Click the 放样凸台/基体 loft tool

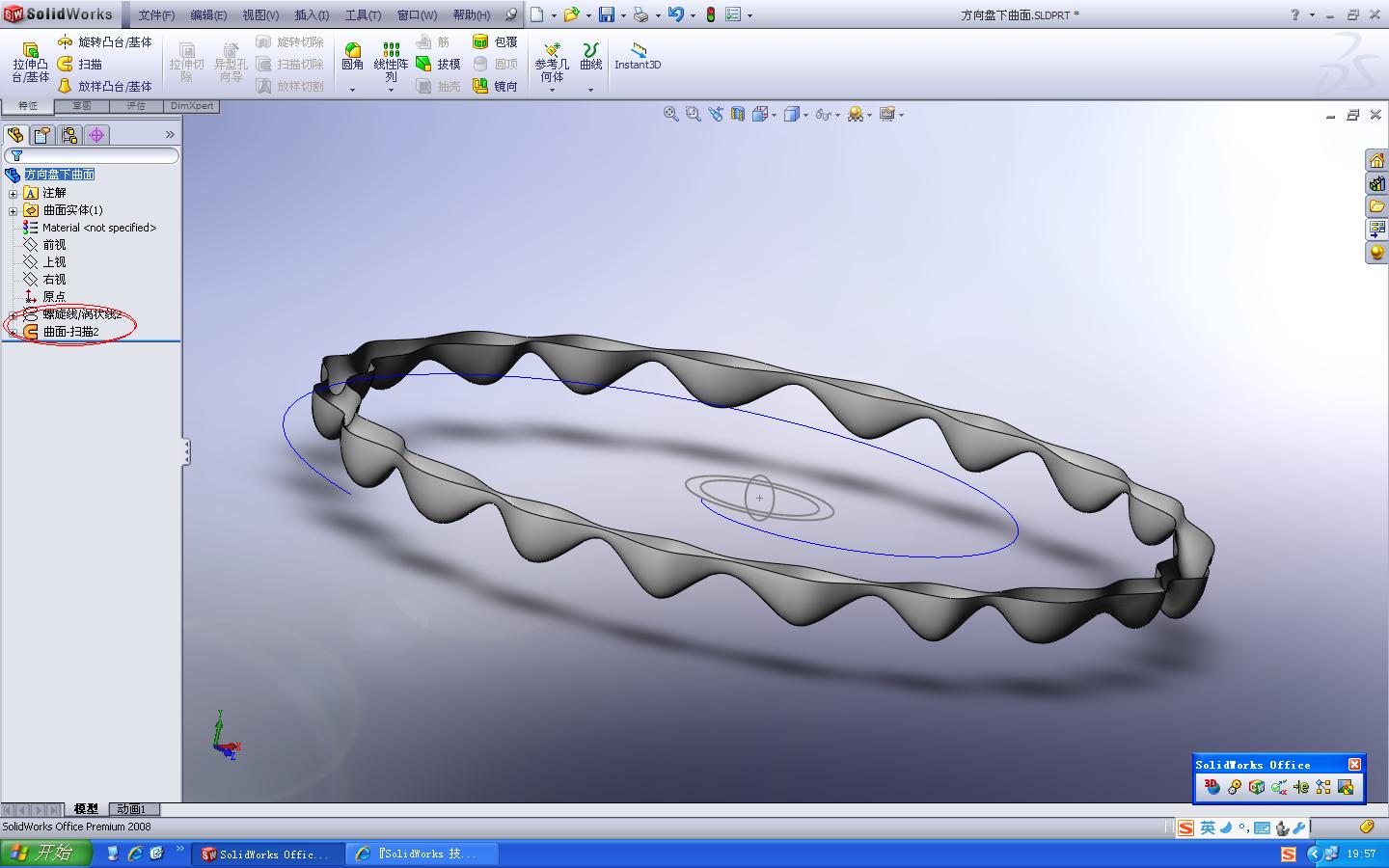[x=104, y=86]
